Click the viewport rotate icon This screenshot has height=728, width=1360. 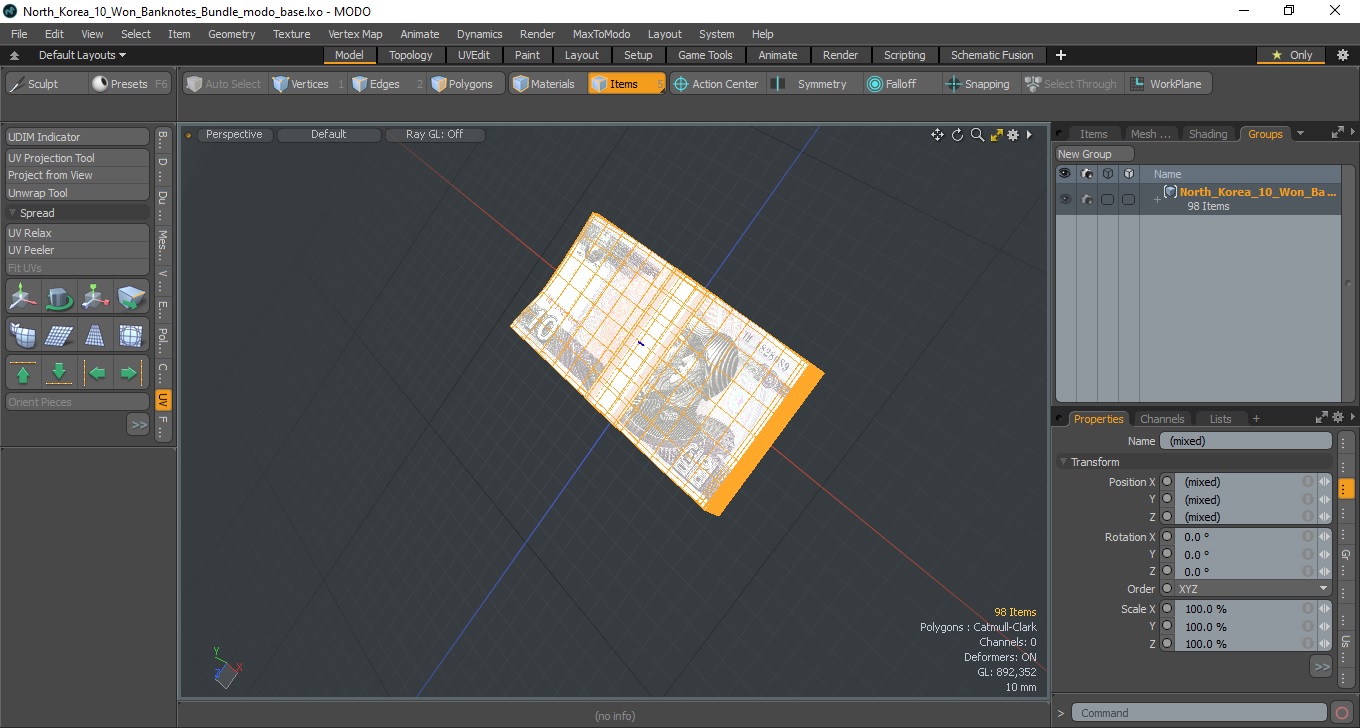[x=957, y=135]
